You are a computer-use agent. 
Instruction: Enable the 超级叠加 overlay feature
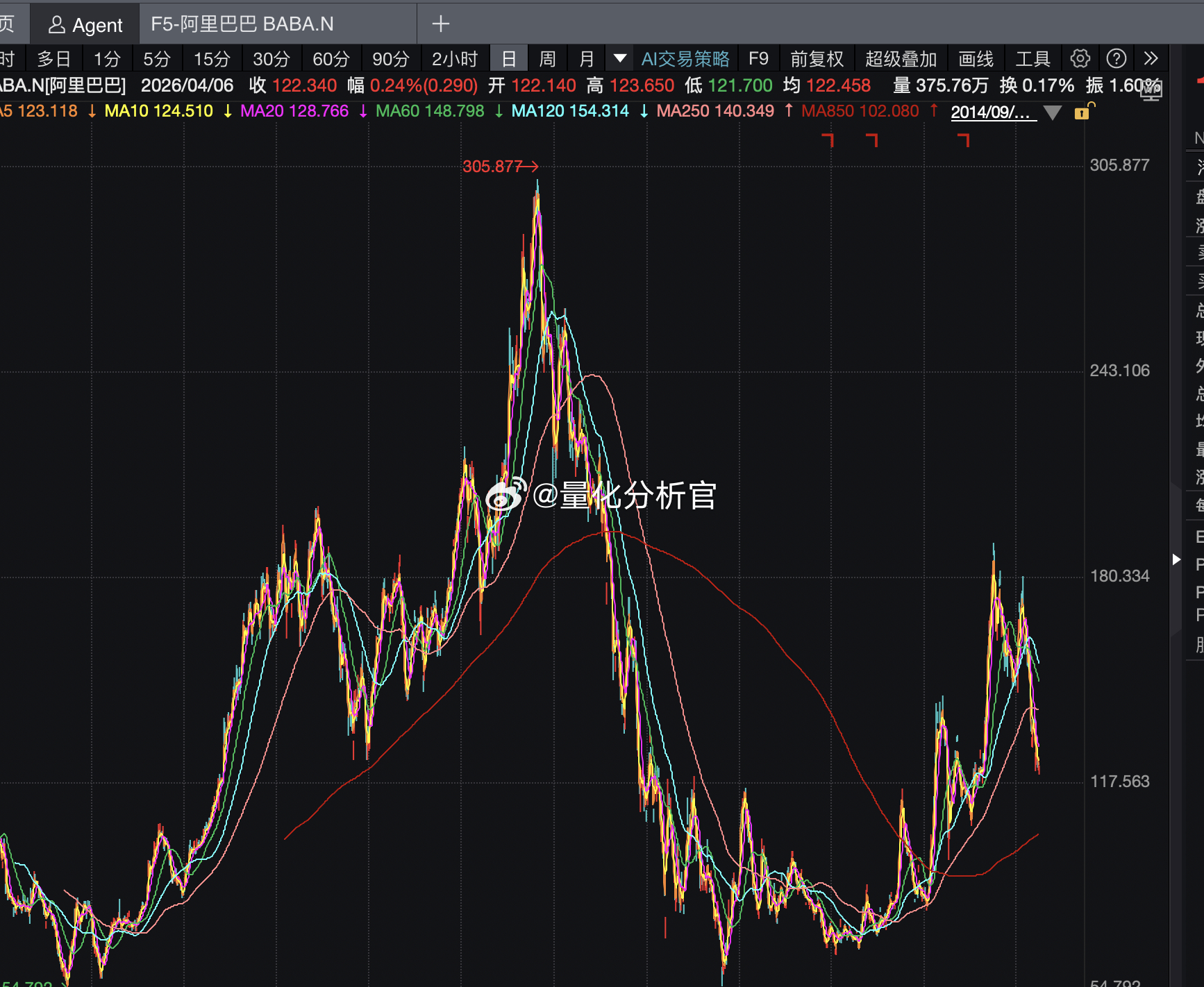(x=901, y=58)
